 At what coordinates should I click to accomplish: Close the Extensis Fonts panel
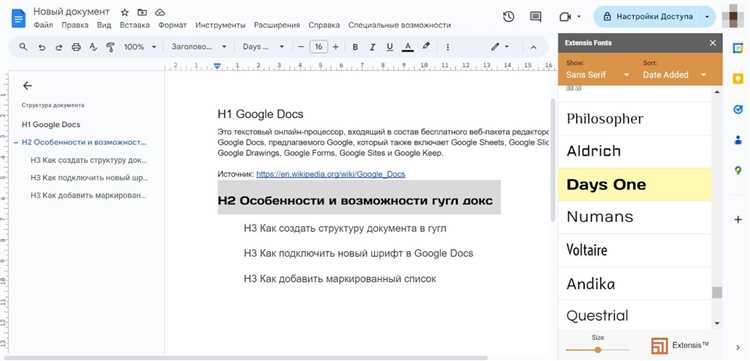point(713,43)
